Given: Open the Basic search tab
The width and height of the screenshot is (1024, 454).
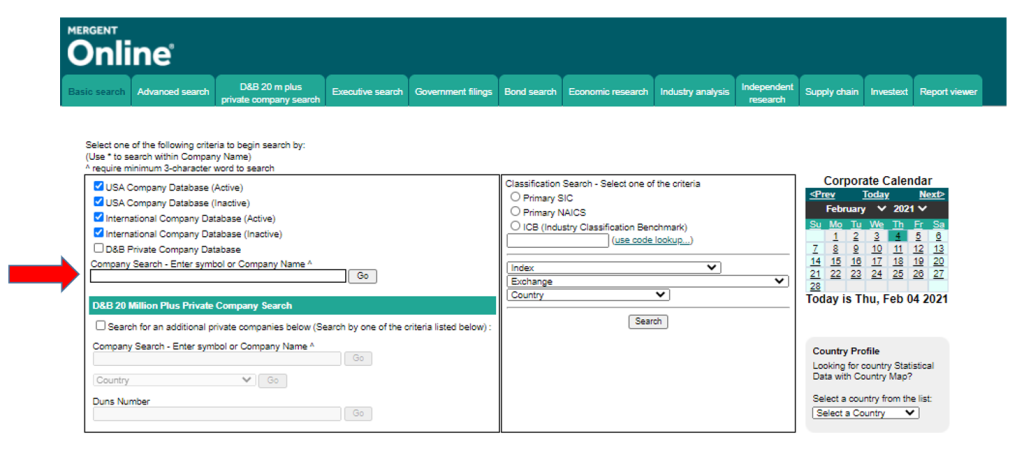Looking at the screenshot, I should pyautogui.click(x=97, y=91).
